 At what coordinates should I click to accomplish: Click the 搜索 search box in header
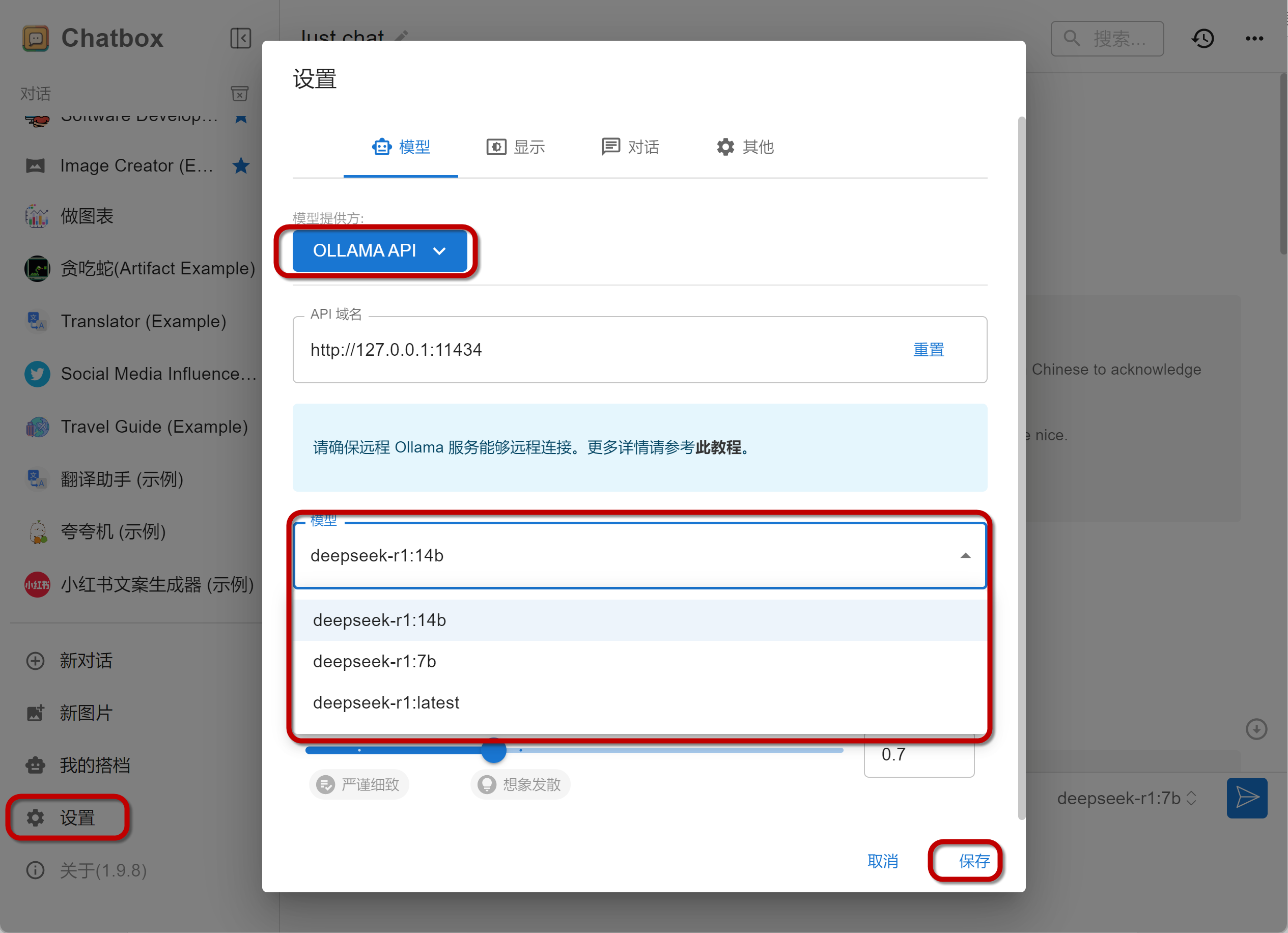(x=1107, y=38)
